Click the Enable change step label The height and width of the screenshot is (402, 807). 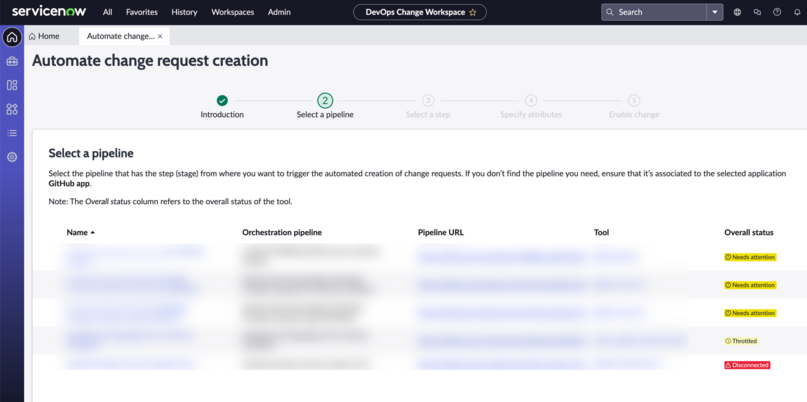pos(634,115)
